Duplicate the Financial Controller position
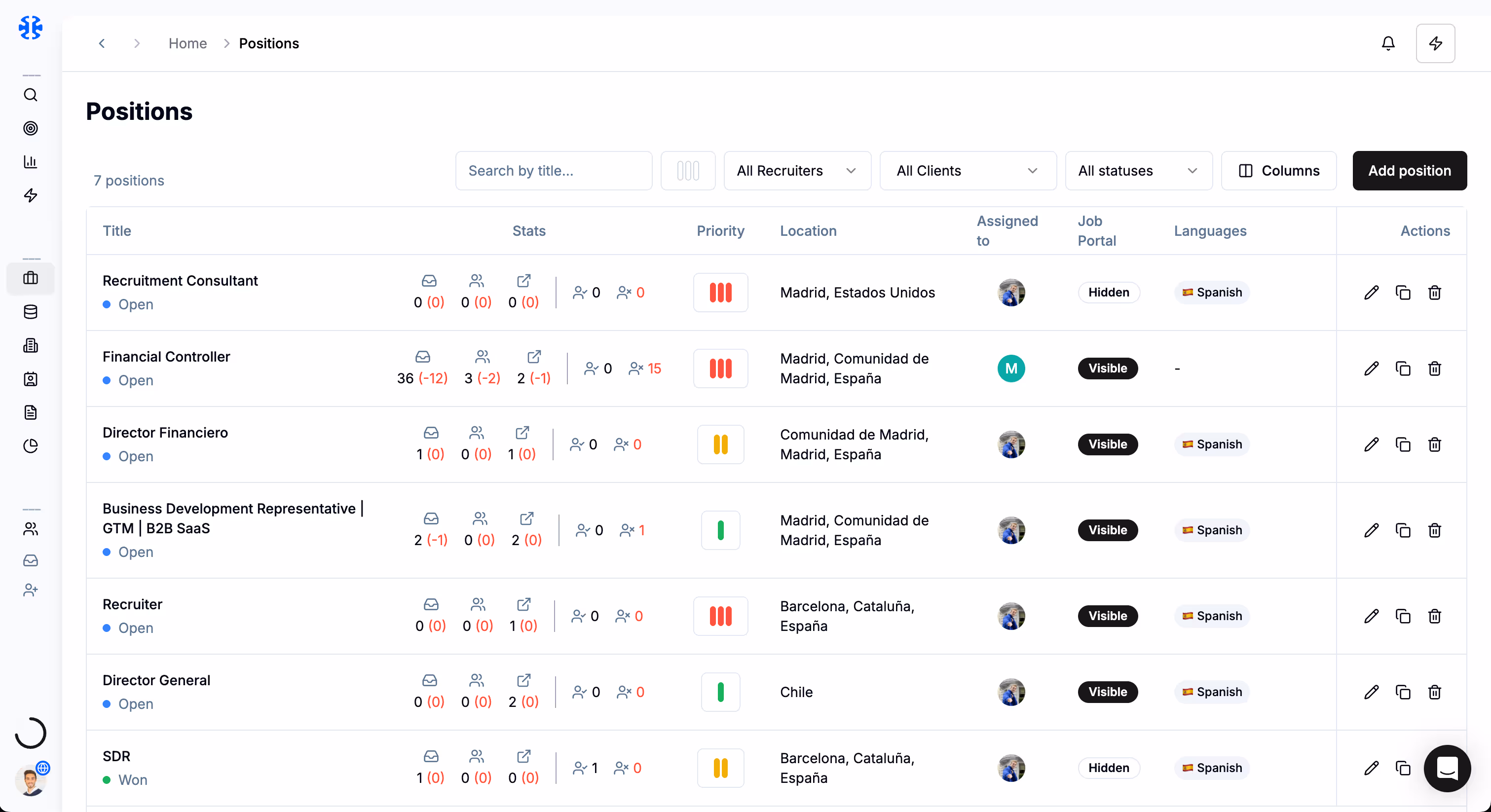The height and width of the screenshot is (812, 1491). 1403,369
